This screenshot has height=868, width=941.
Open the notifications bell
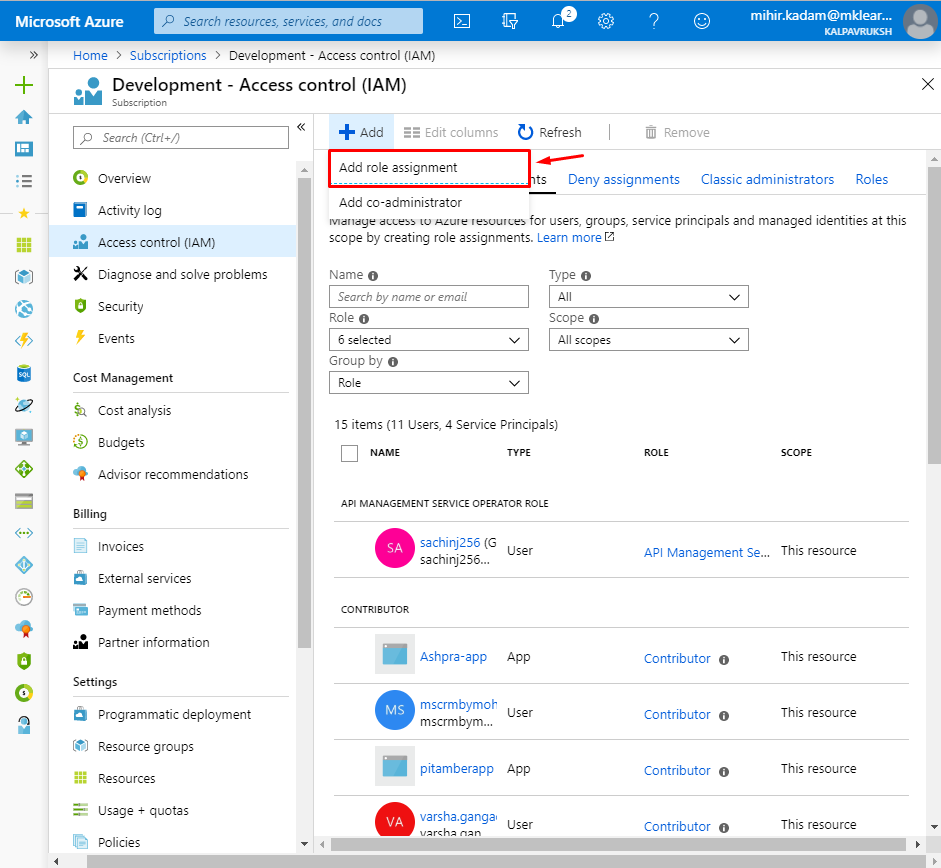[558, 22]
